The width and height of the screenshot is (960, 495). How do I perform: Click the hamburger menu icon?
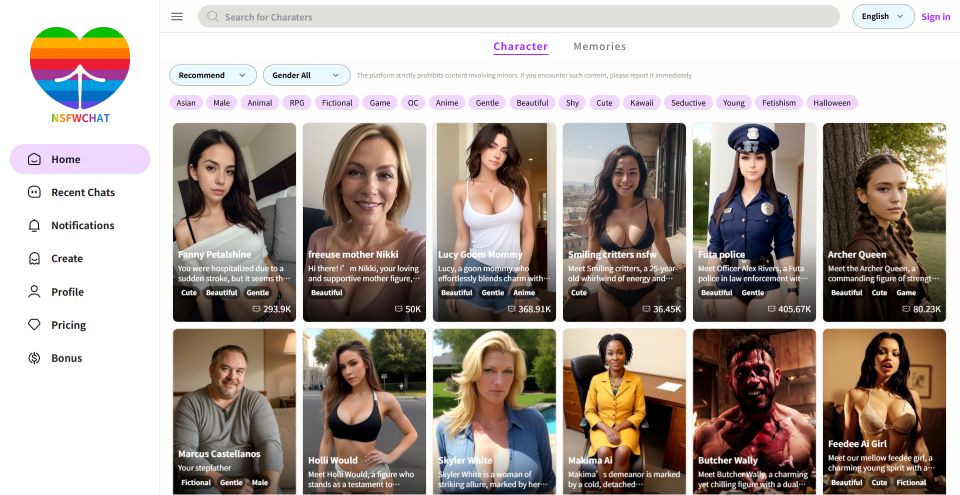click(x=177, y=16)
